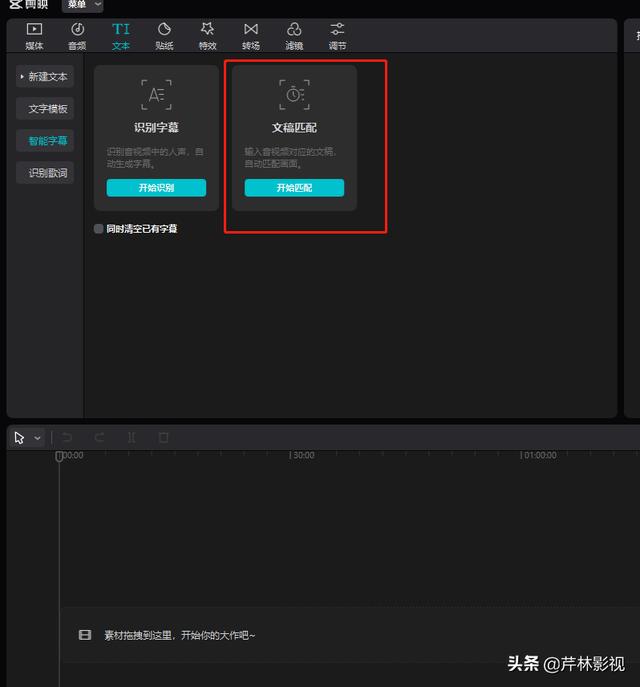
Task: Click the film strip icon in the track
Action: (x=85, y=635)
